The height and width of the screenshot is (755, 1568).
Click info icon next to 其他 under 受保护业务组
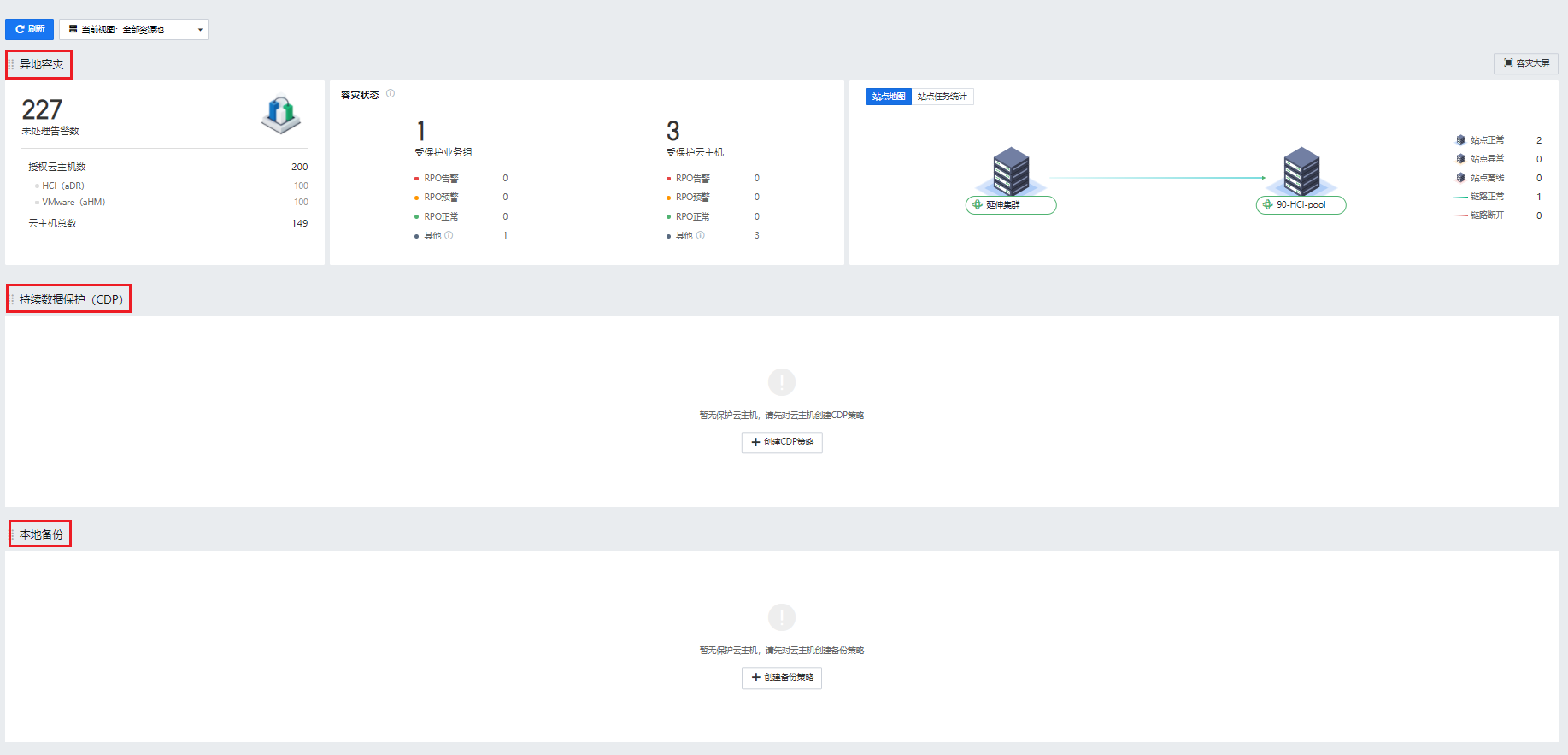(449, 235)
